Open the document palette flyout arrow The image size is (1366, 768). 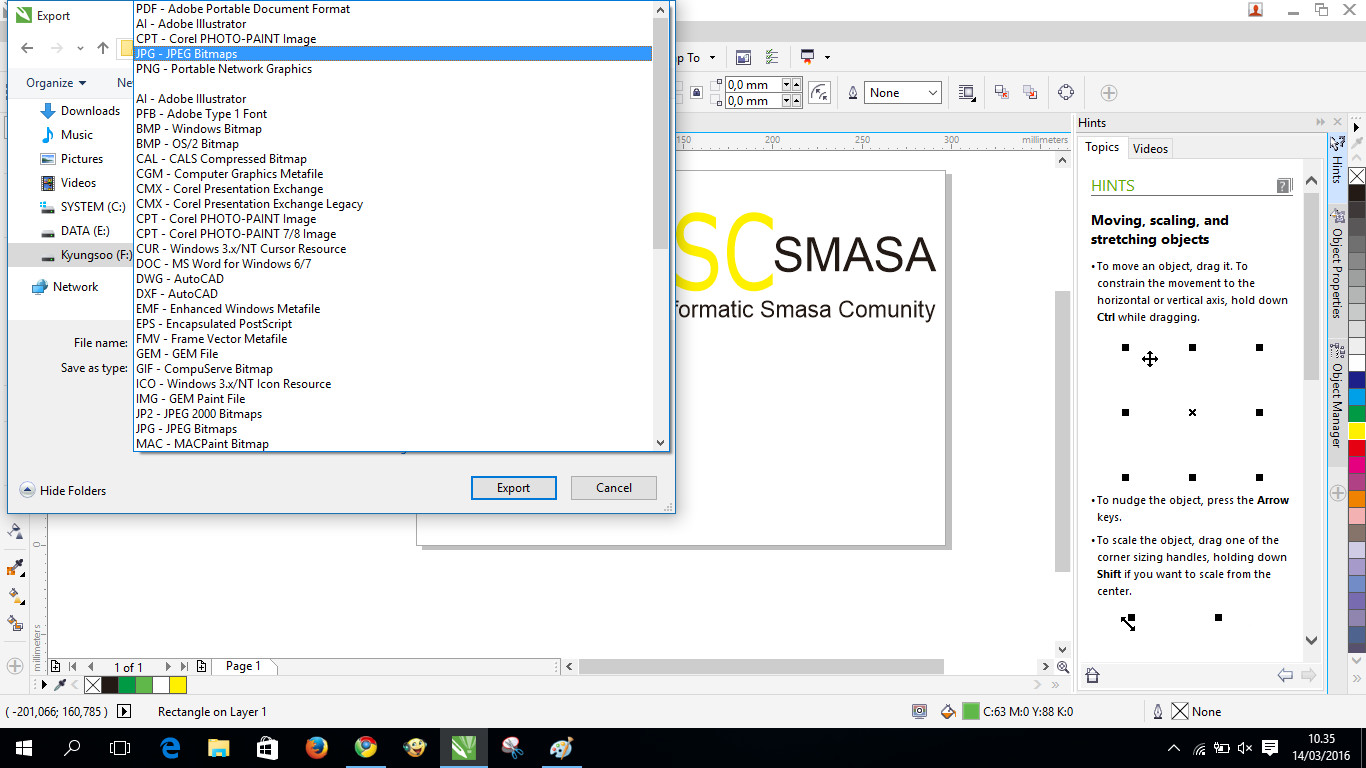coord(43,685)
